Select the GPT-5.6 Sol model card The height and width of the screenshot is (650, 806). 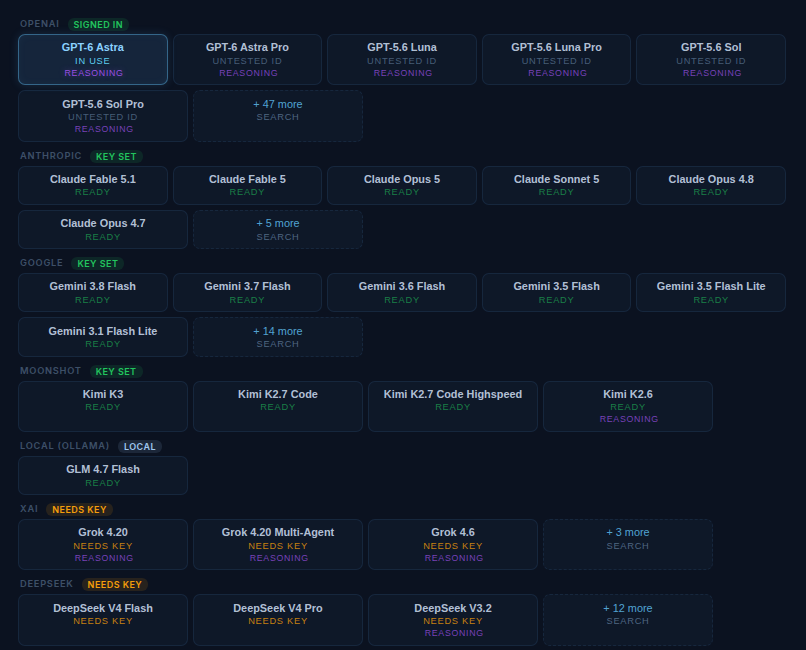click(x=711, y=60)
